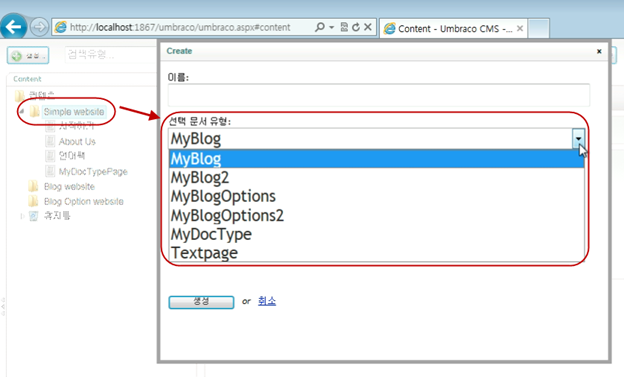624x377 pixels.
Task: Collapse the Simple website tree node
Action: click(x=22, y=111)
